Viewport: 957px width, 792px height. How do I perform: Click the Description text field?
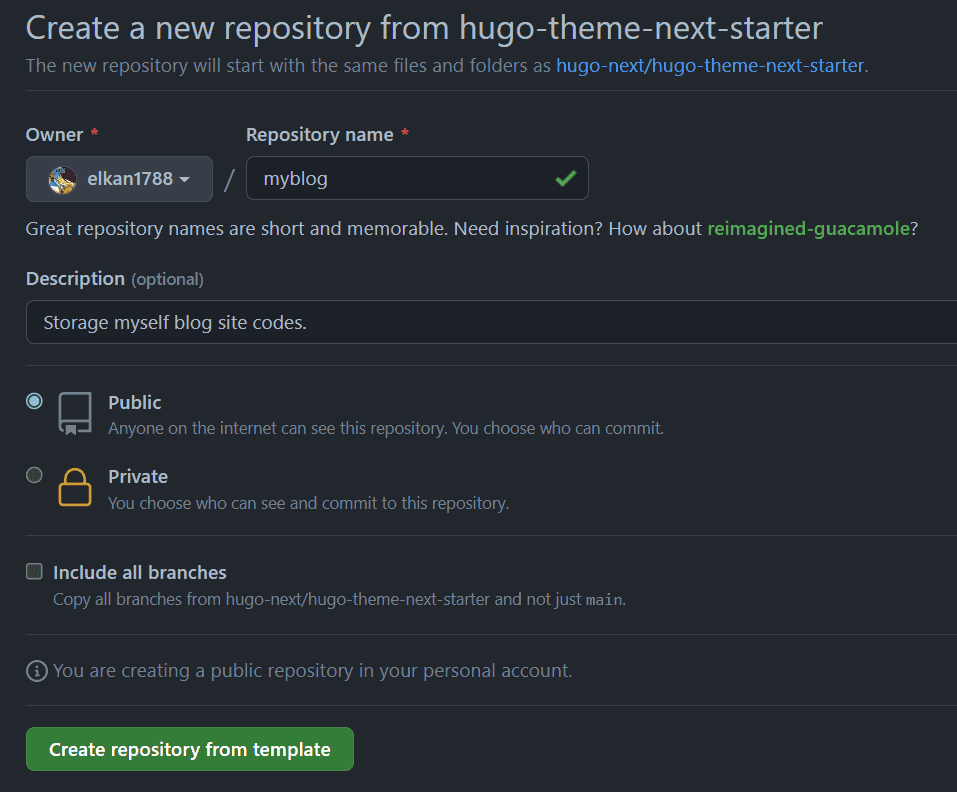400,321
